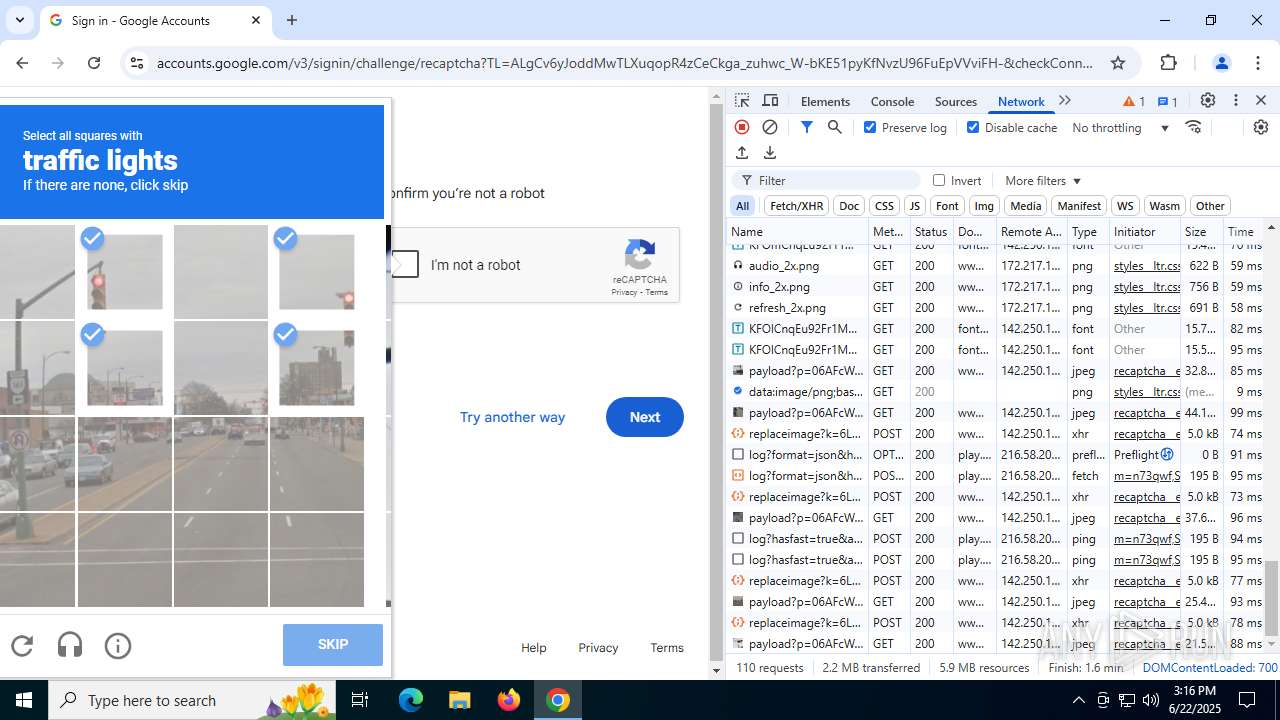
Task: Click the Windows taskbar search box
Action: 192,700
